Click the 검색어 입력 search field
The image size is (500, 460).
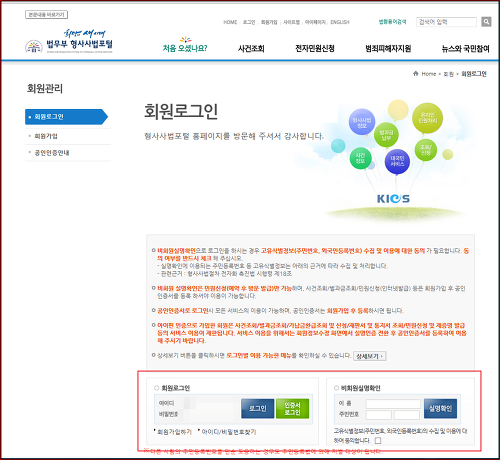tap(446, 22)
